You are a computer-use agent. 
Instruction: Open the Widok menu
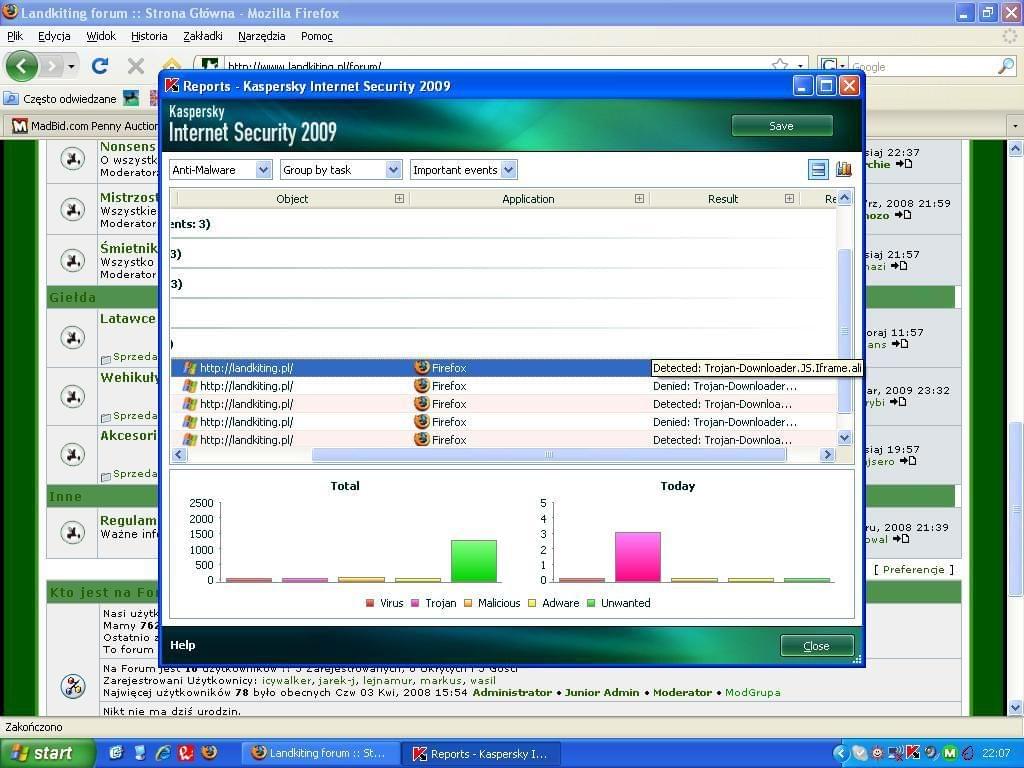pos(101,36)
